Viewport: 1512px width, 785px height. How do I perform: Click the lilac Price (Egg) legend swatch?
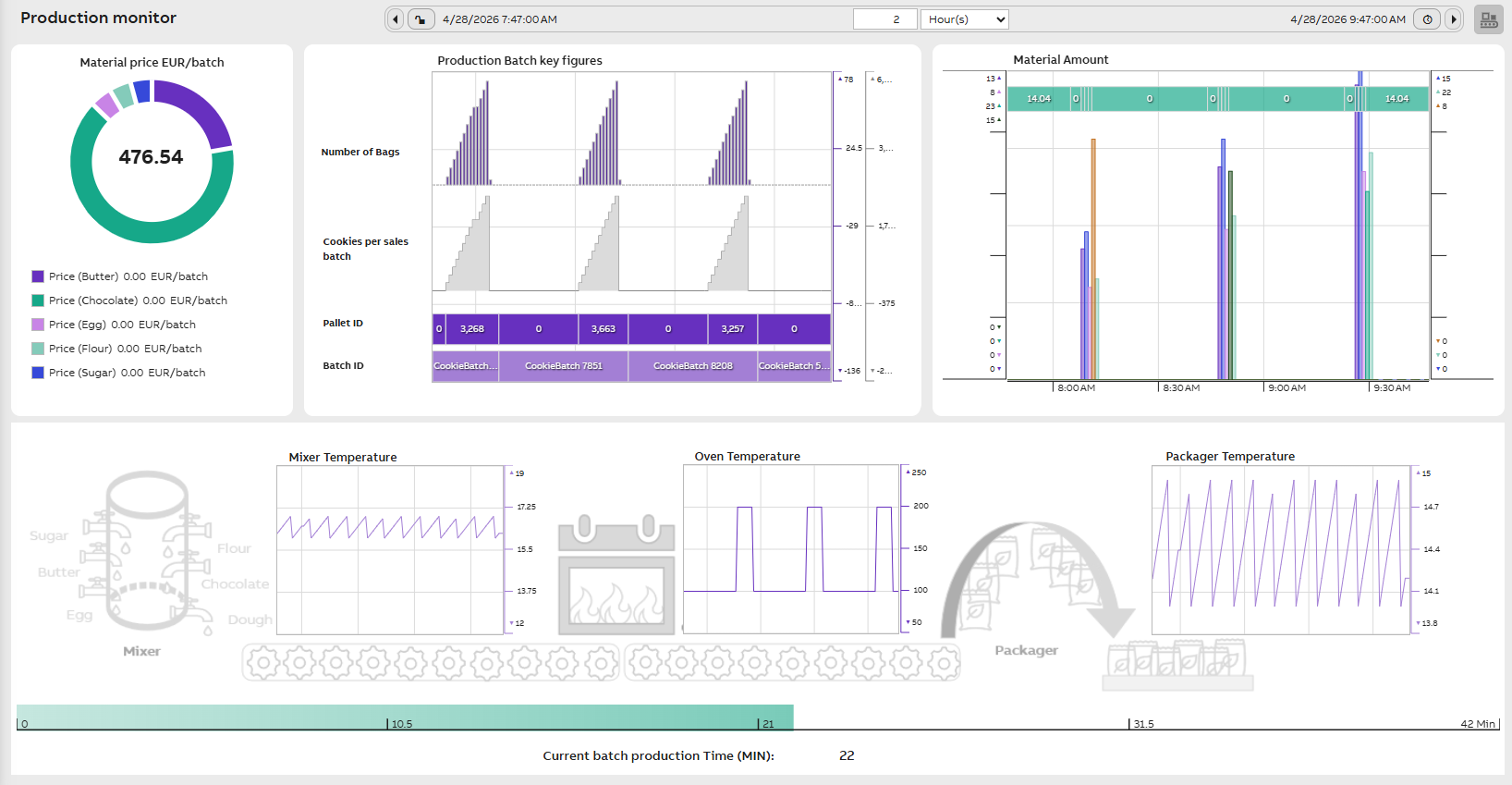[38, 325]
